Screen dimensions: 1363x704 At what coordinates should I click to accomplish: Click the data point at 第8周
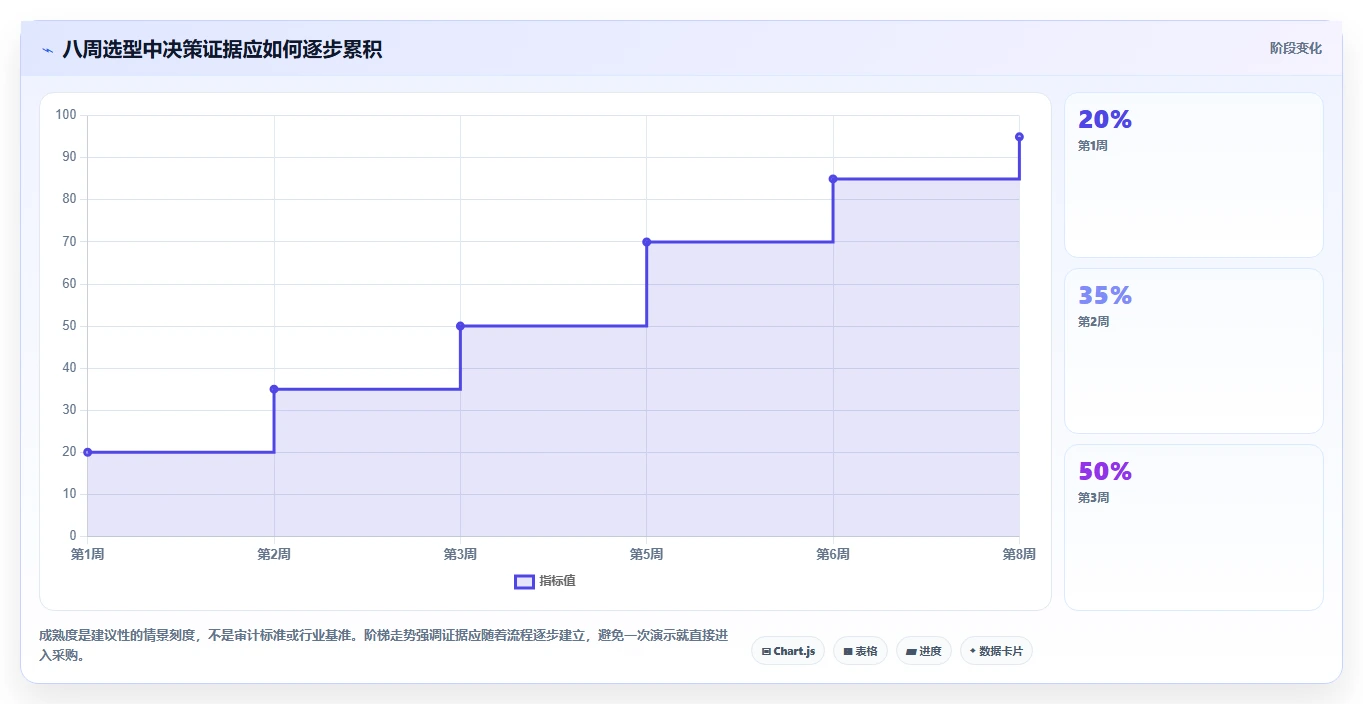pyautogui.click(x=1019, y=137)
